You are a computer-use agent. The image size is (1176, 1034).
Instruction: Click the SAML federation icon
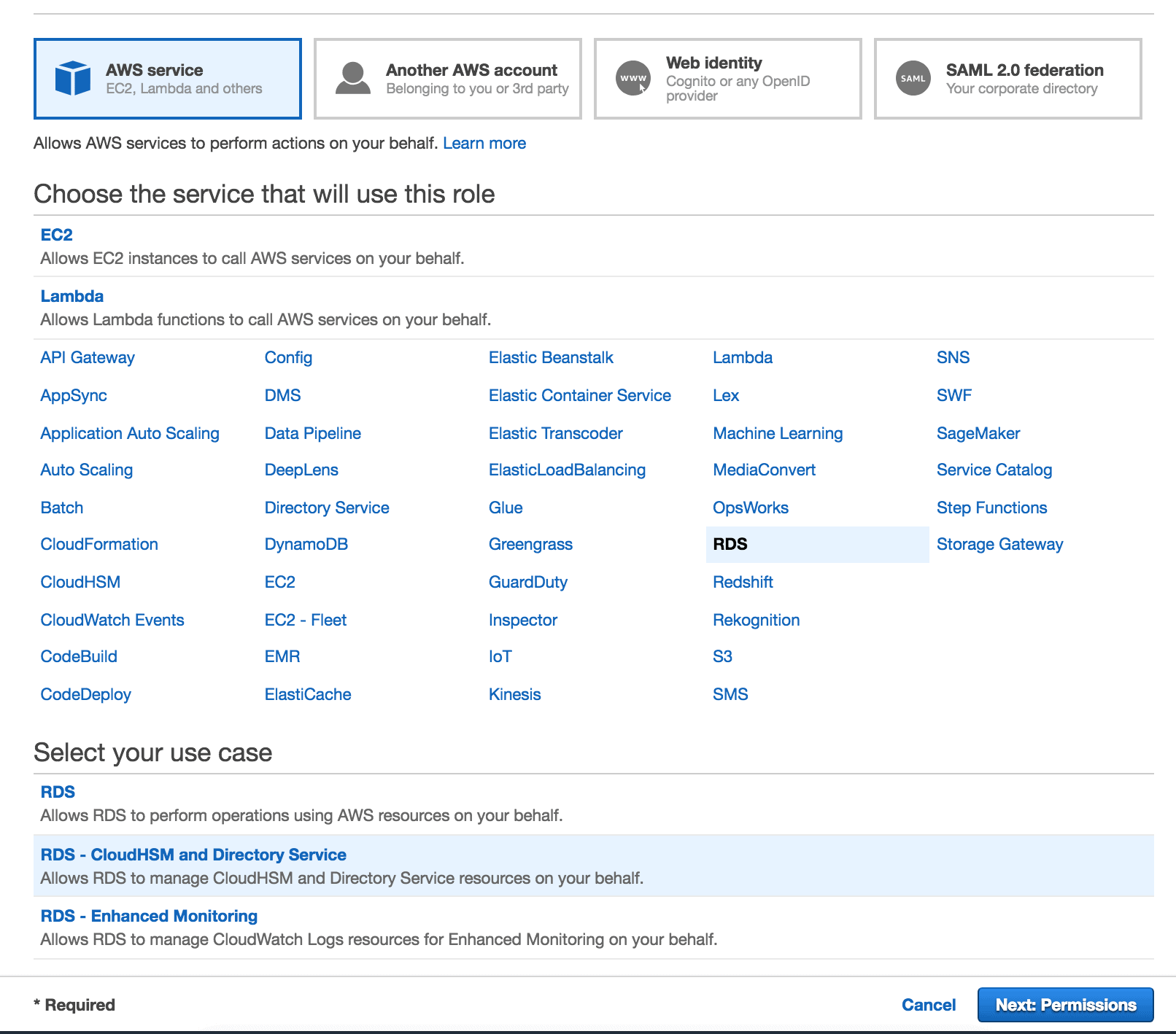click(913, 78)
